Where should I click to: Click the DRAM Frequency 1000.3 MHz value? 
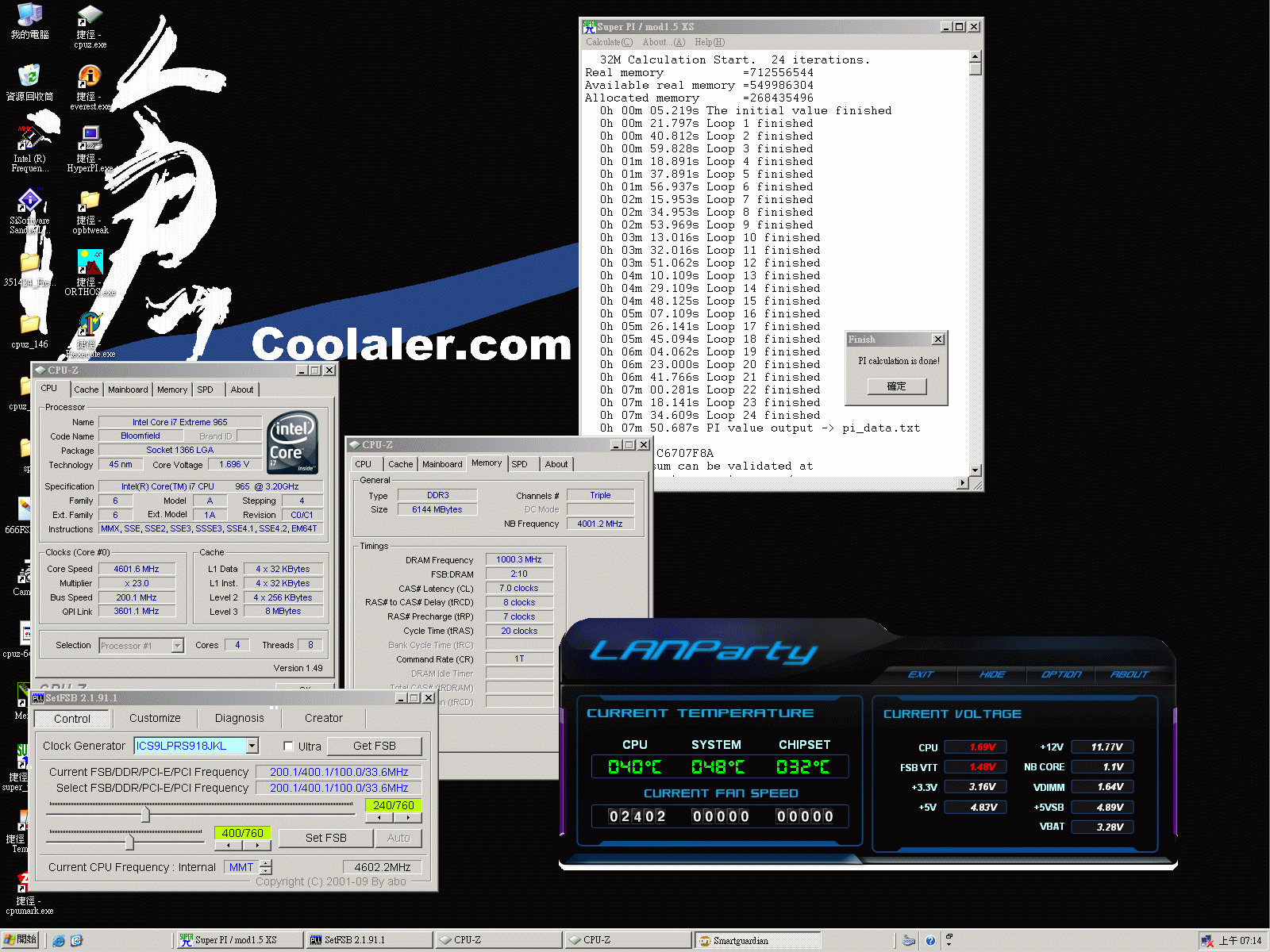click(x=519, y=560)
